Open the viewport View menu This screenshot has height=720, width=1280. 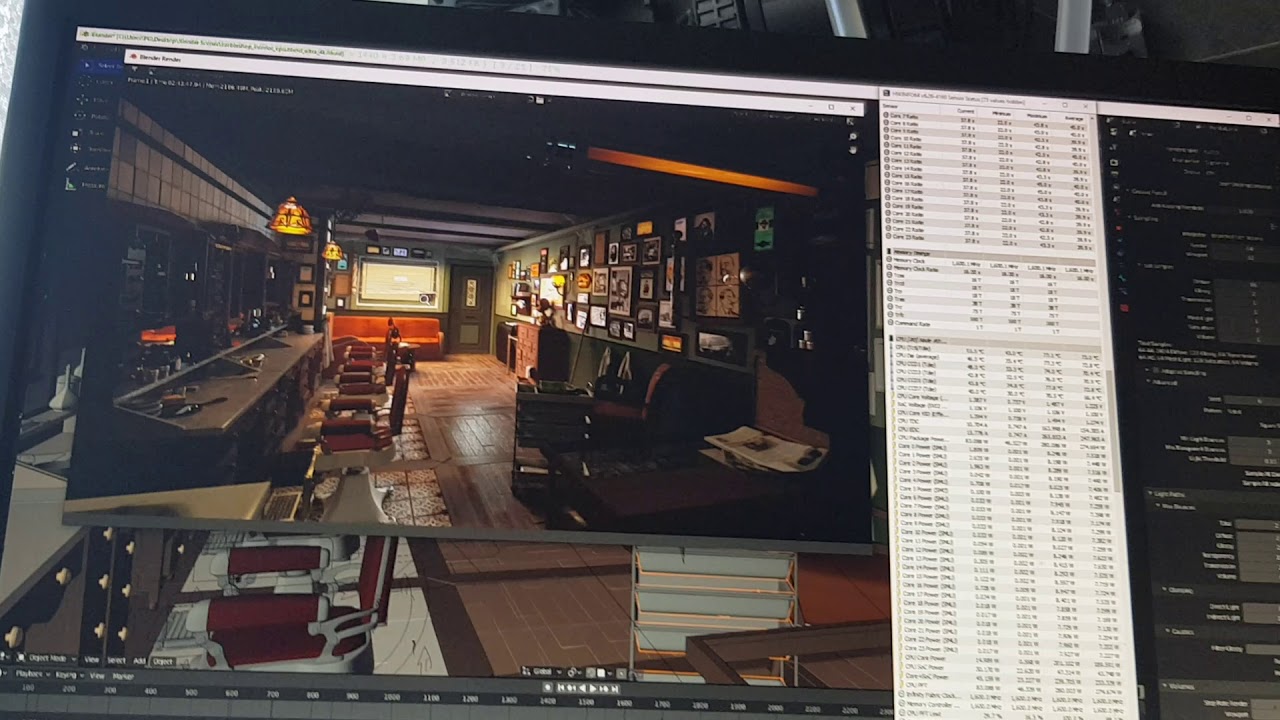[92, 660]
